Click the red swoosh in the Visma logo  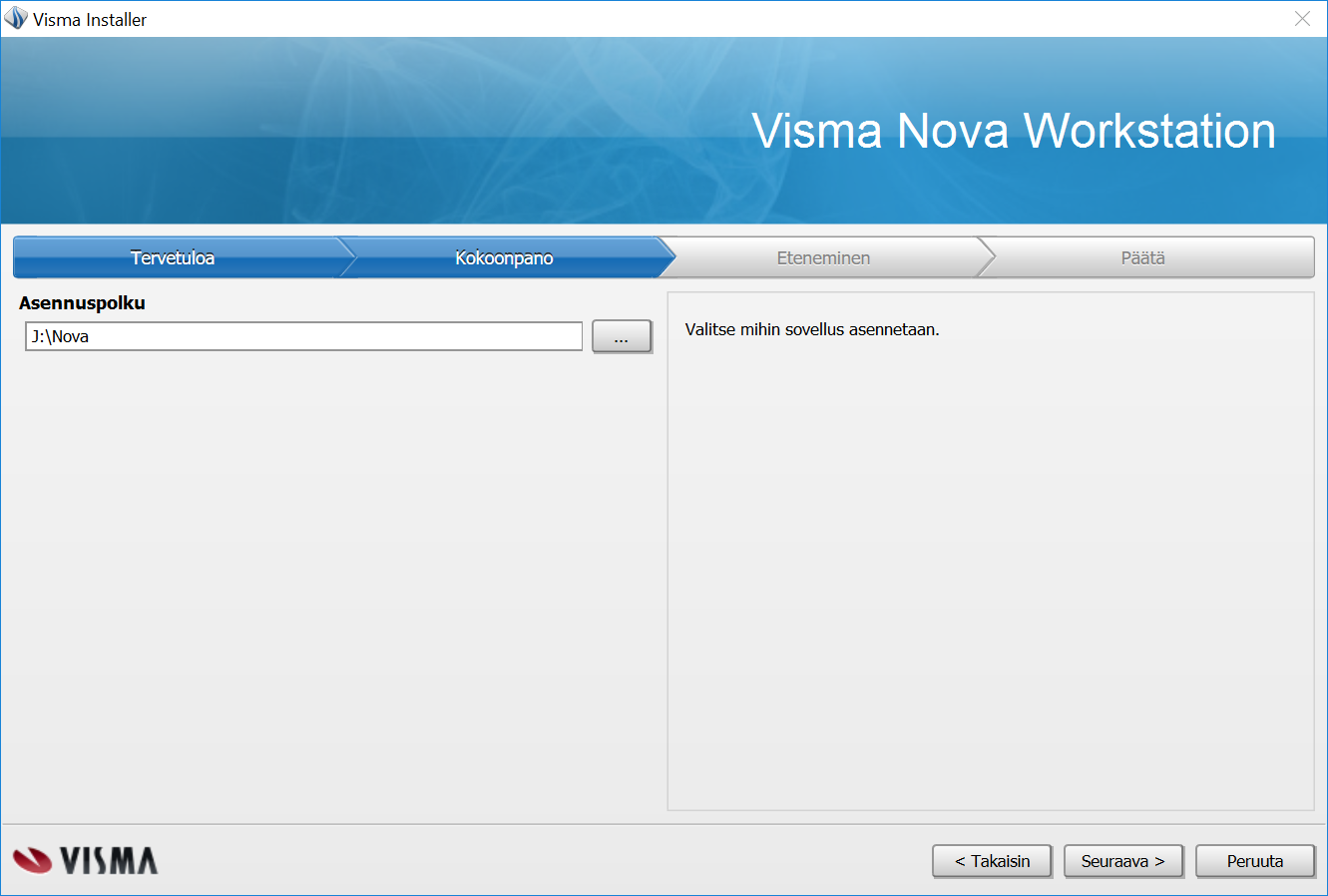click(x=32, y=860)
